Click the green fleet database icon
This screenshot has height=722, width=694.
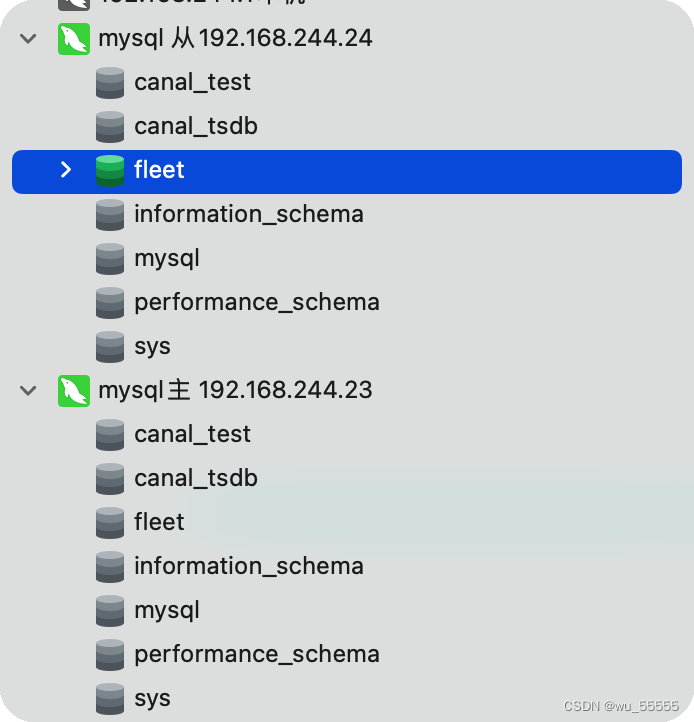click(110, 171)
